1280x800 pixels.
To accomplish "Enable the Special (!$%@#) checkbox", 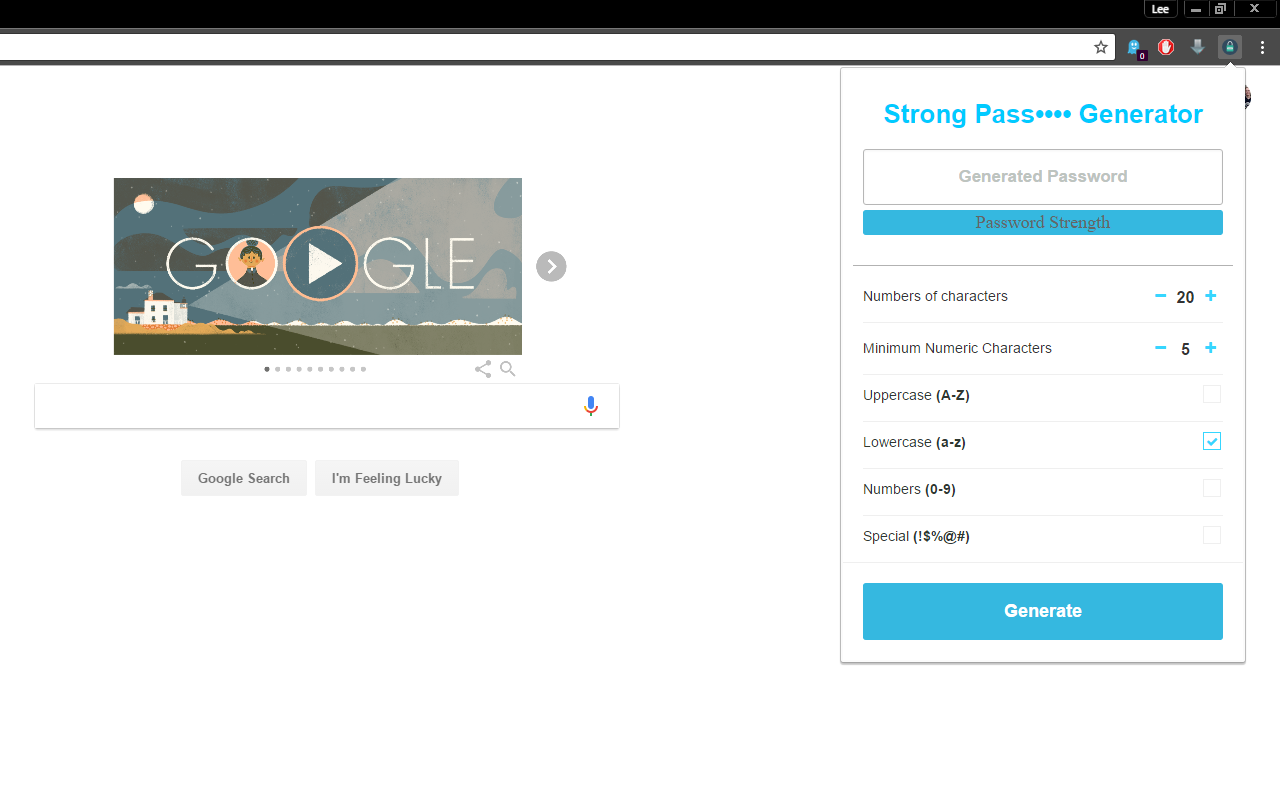I will pyautogui.click(x=1212, y=535).
